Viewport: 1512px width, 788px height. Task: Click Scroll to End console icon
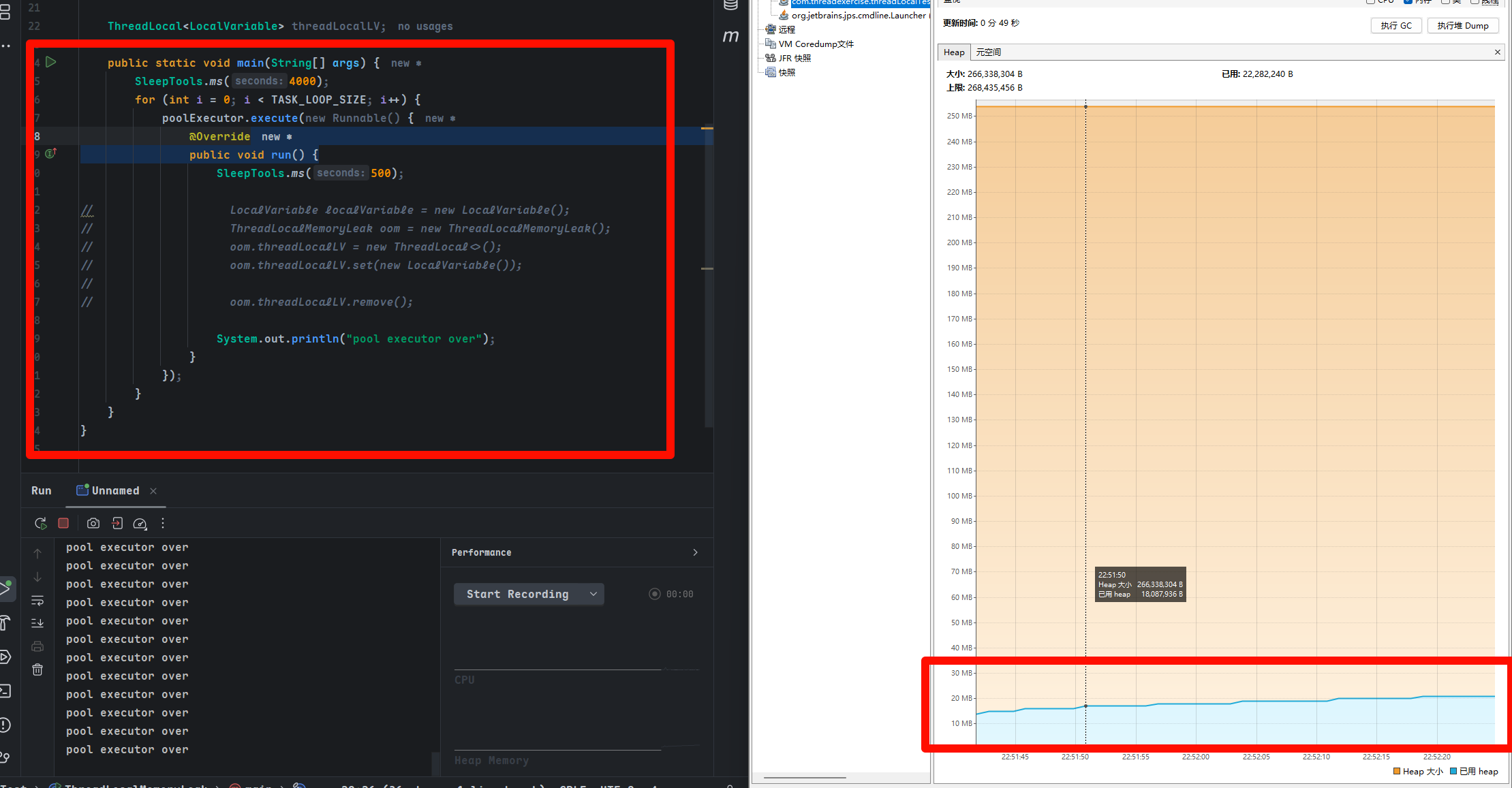(x=37, y=623)
